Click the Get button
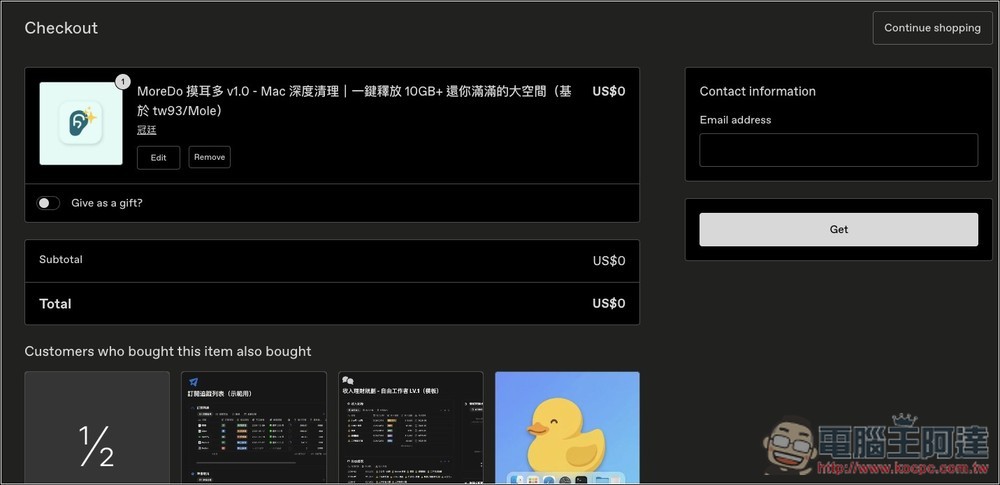The width and height of the screenshot is (1000, 485). click(x=838, y=230)
